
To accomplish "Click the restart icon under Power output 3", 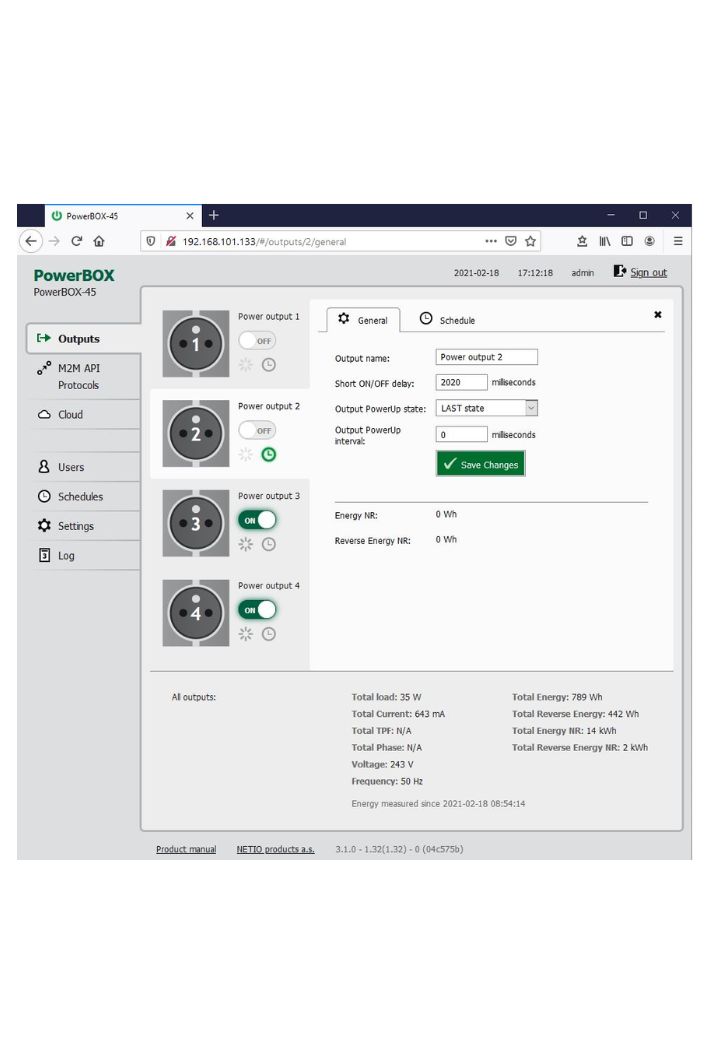I will [246, 544].
